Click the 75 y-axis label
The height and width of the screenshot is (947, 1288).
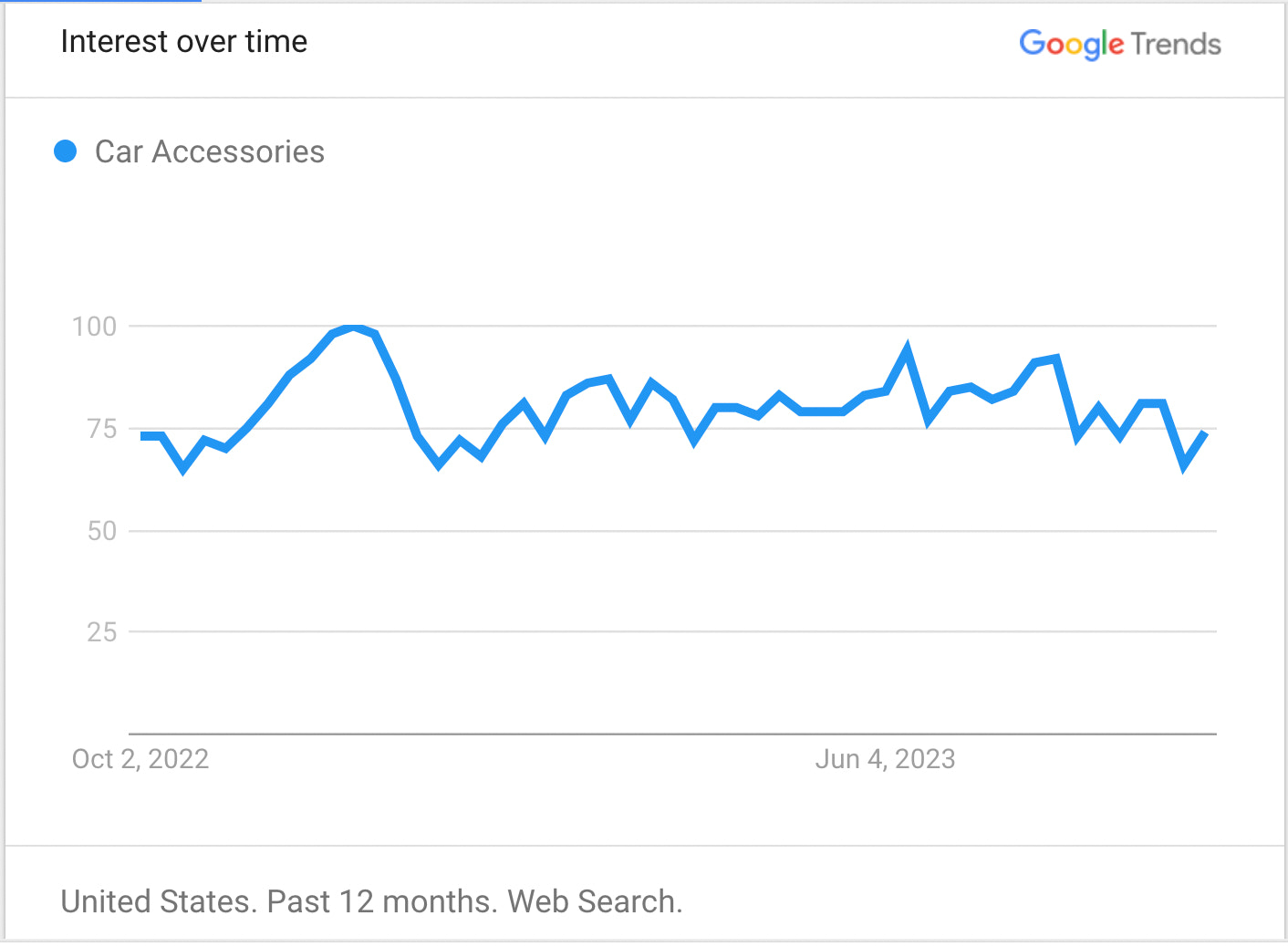[102, 429]
